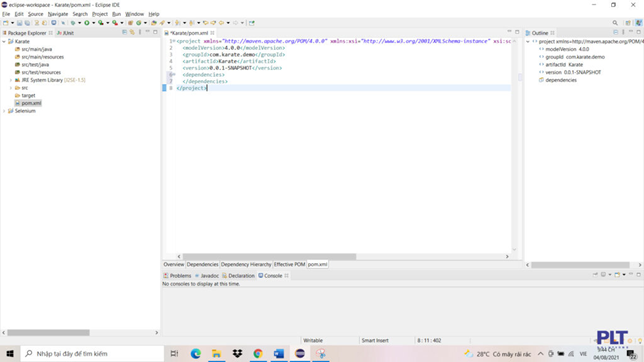This screenshot has height=362, width=644.
Task: Expand the JRE System Library node
Action: point(11,80)
